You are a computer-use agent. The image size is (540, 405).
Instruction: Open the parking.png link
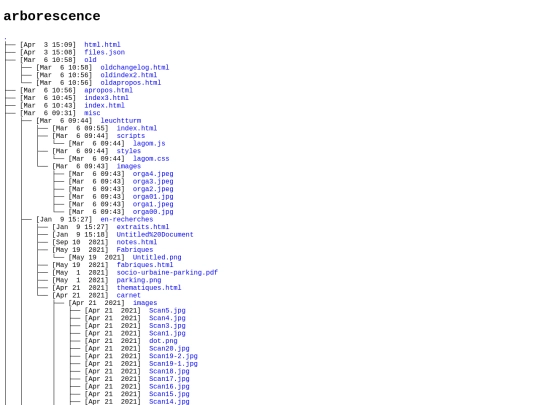pos(139,280)
